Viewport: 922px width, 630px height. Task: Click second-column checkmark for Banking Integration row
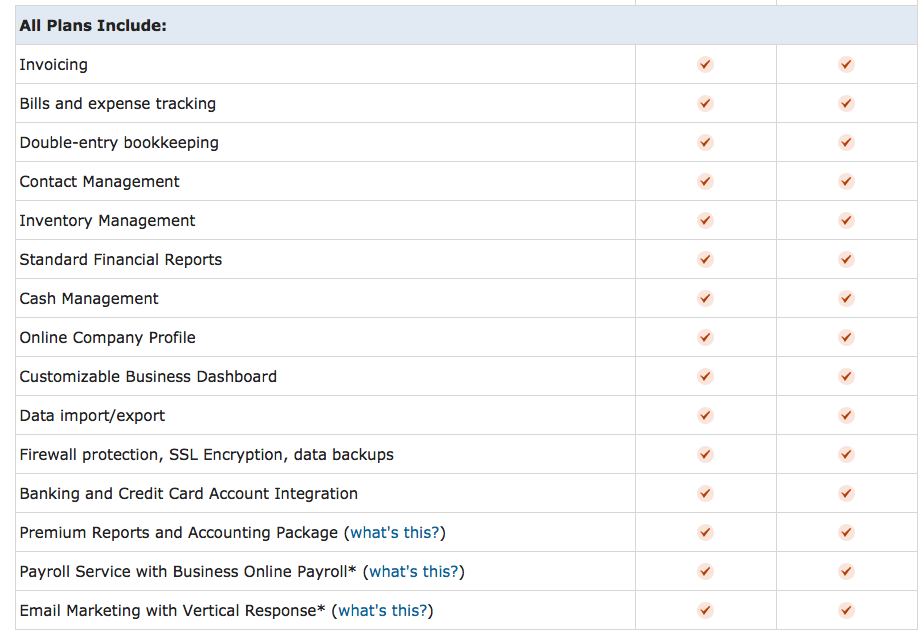846,493
